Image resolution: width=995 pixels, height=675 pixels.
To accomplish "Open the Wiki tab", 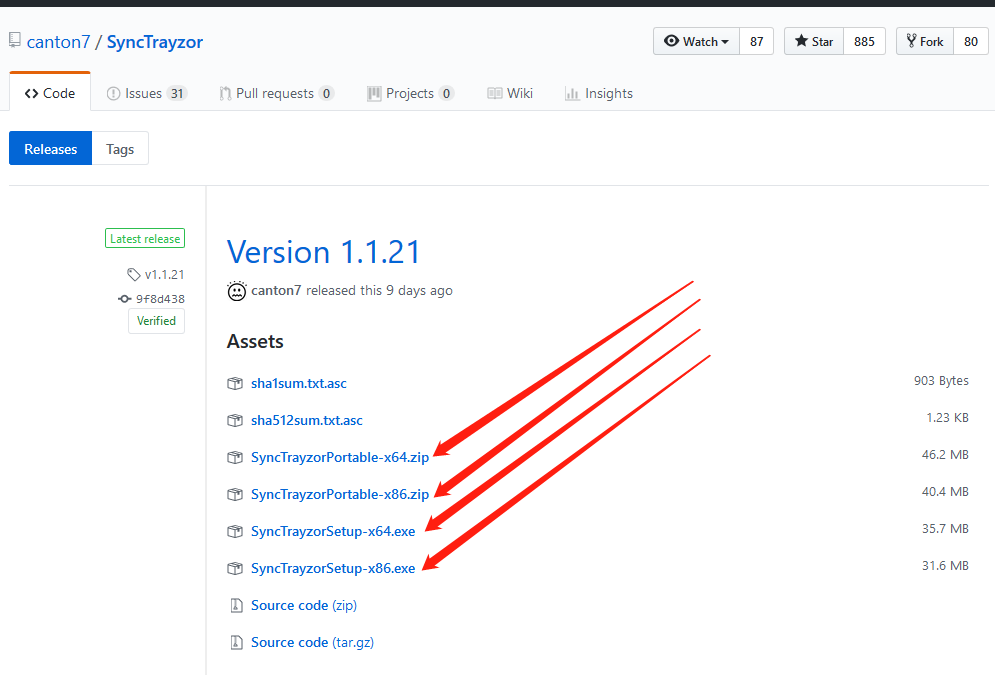I will click(510, 93).
